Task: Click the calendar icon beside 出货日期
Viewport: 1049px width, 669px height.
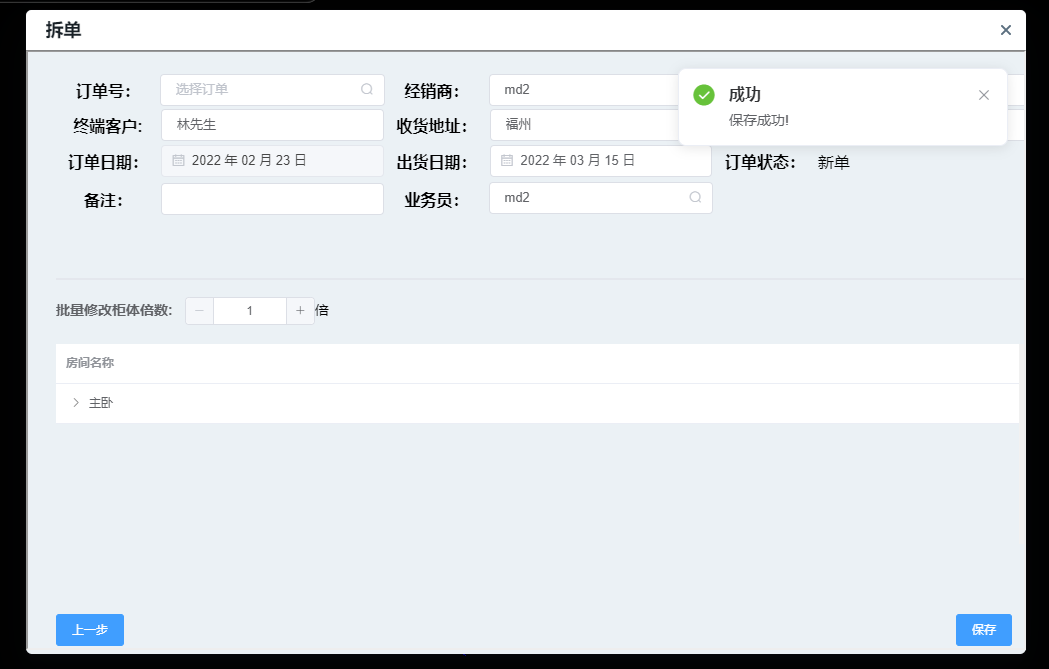Action: 507,160
